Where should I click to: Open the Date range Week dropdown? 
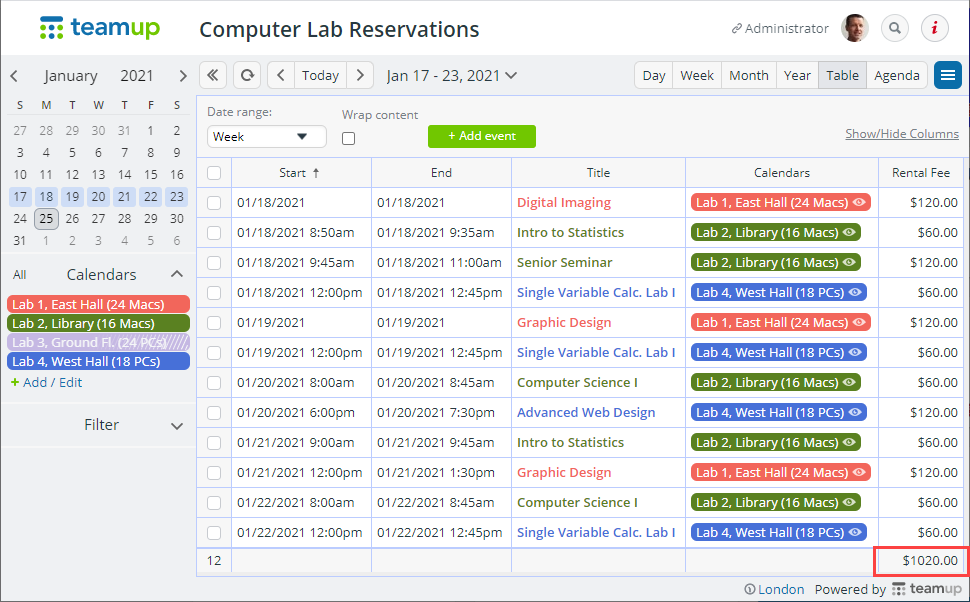(267, 137)
